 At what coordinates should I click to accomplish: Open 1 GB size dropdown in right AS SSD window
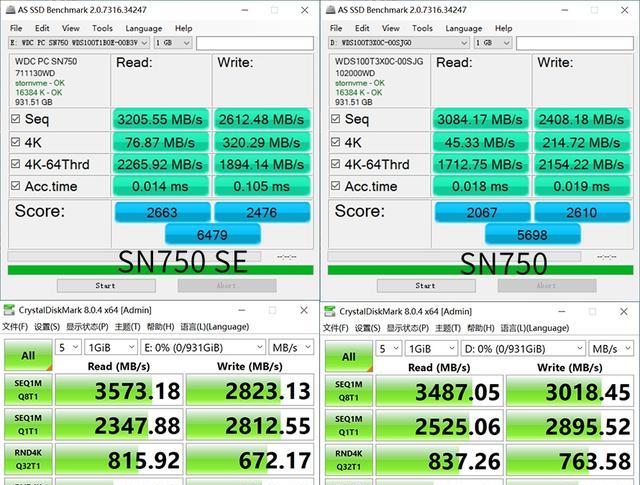click(x=493, y=42)
